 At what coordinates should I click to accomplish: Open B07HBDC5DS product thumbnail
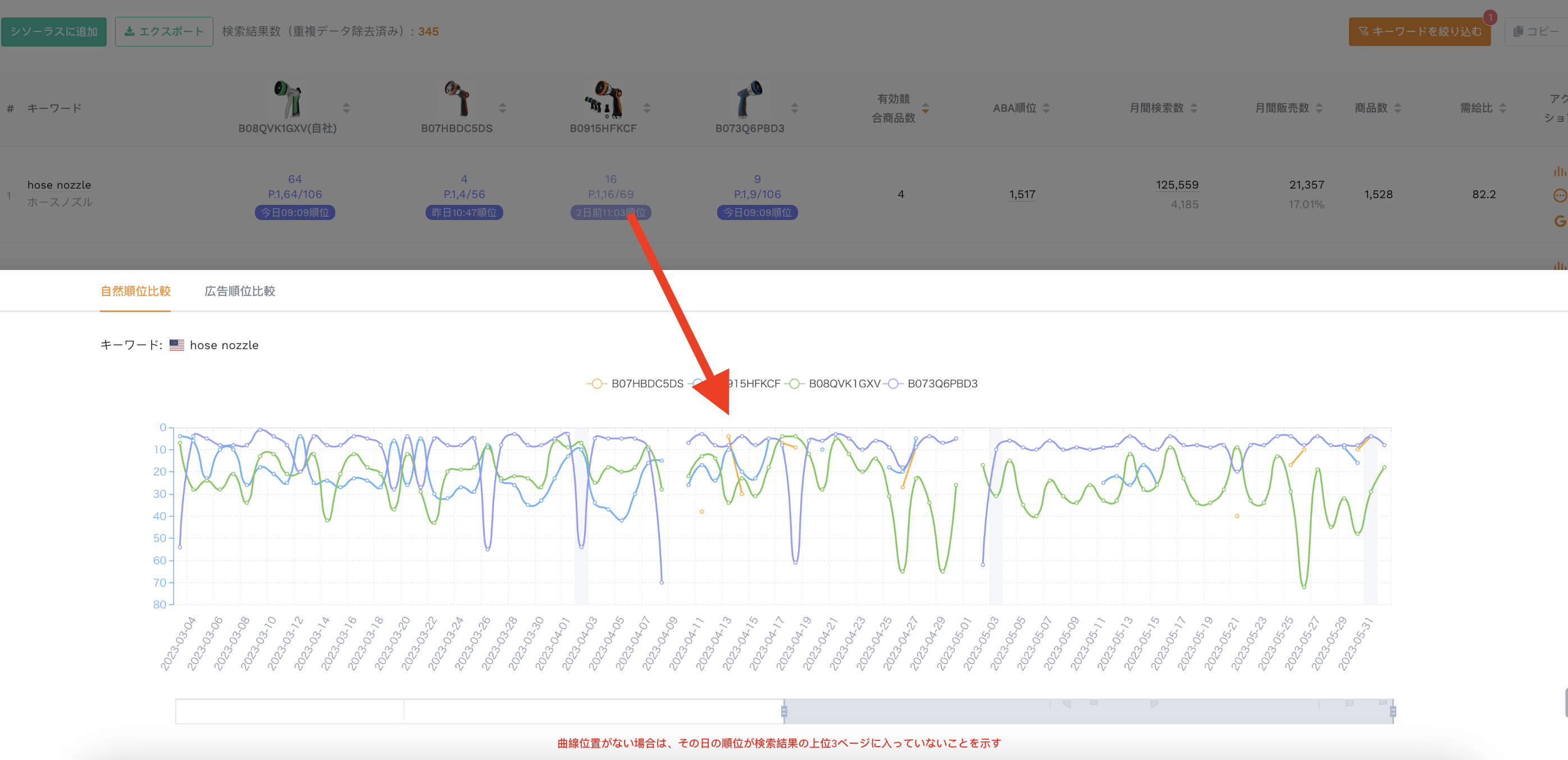457,99
